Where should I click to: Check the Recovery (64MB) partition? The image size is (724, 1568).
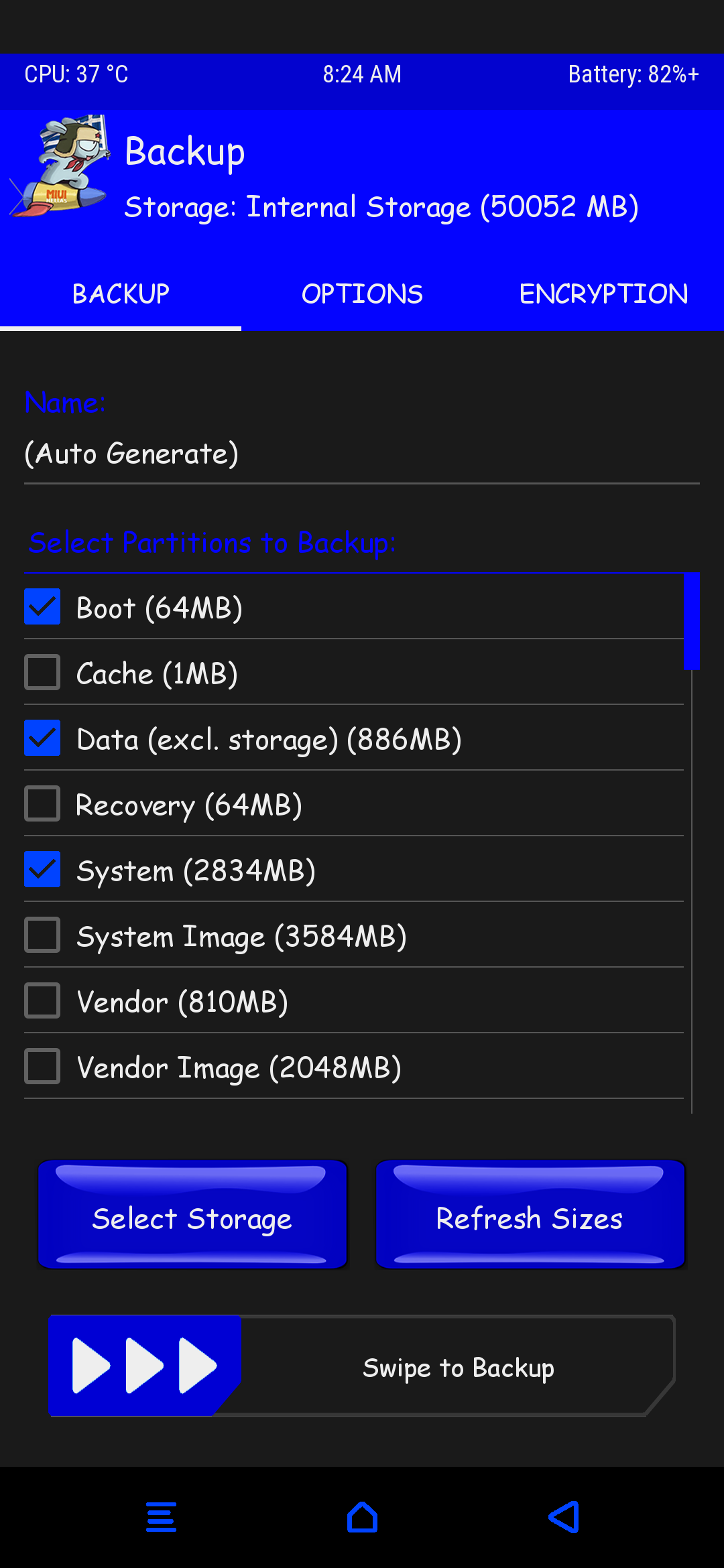pyautogui.click(x=42, y=803)
